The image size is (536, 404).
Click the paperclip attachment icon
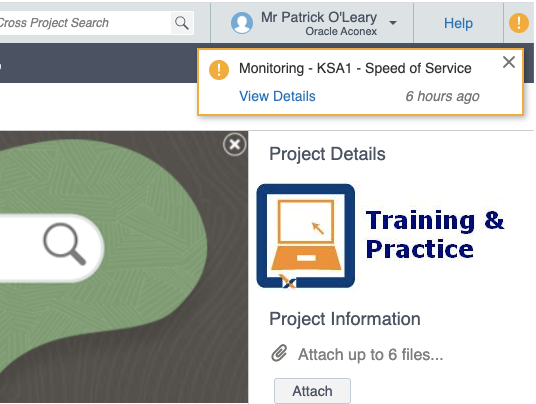coord(279,353)
